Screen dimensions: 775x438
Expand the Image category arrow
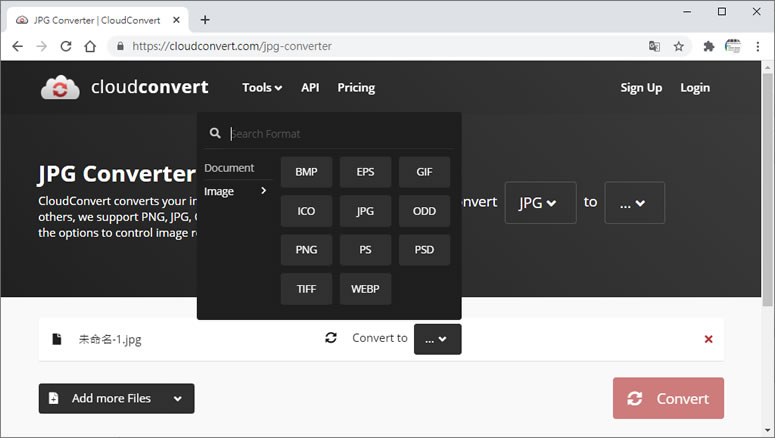(263, 190)
